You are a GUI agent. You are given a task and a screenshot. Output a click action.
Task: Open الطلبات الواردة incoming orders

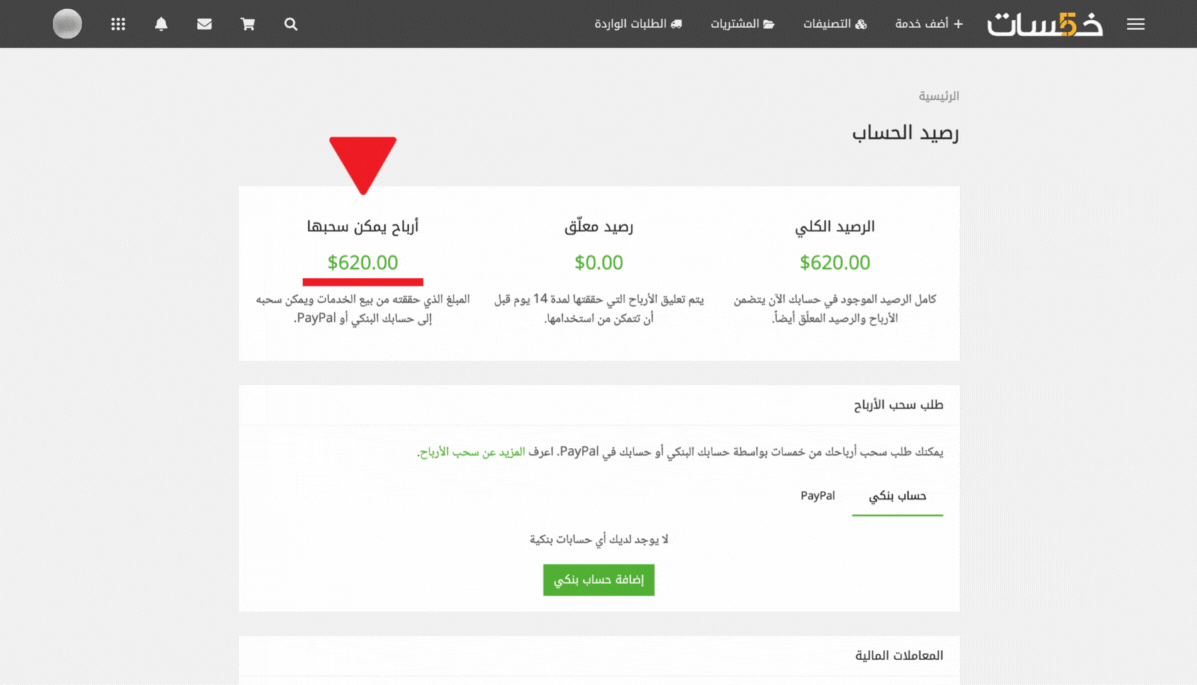(638, 24)
